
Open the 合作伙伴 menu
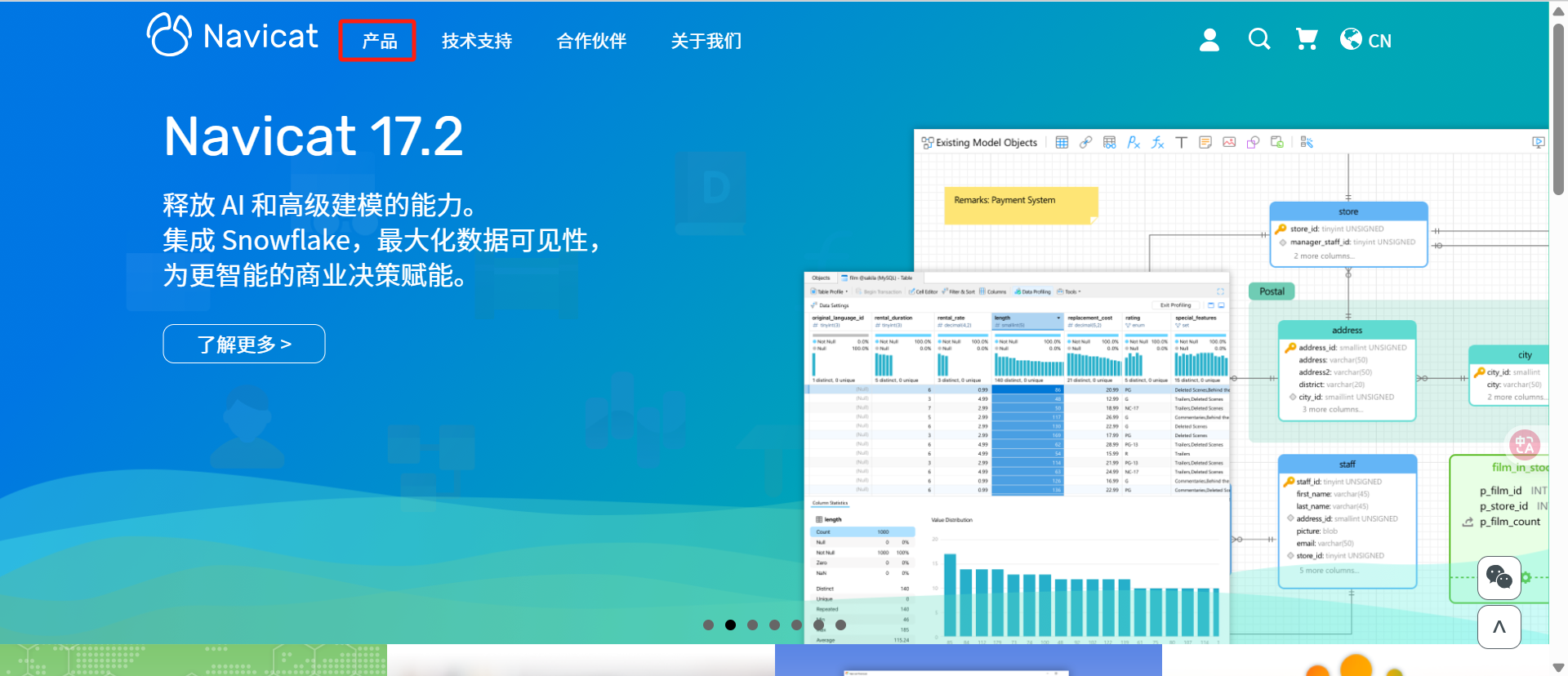(591, 41)
